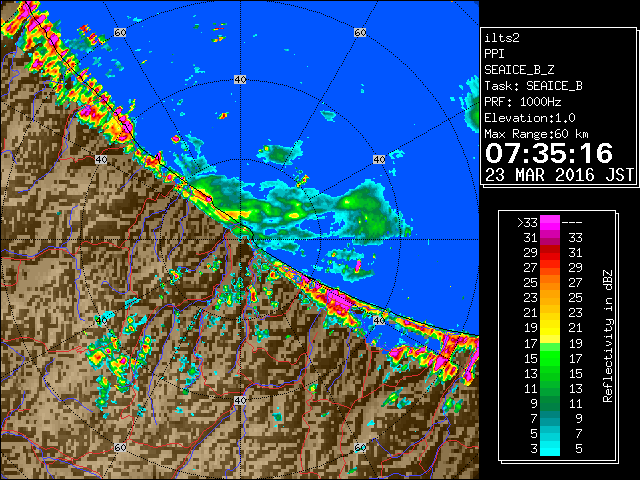Click the 40 km ring label northeast over sea

[379, 159]
